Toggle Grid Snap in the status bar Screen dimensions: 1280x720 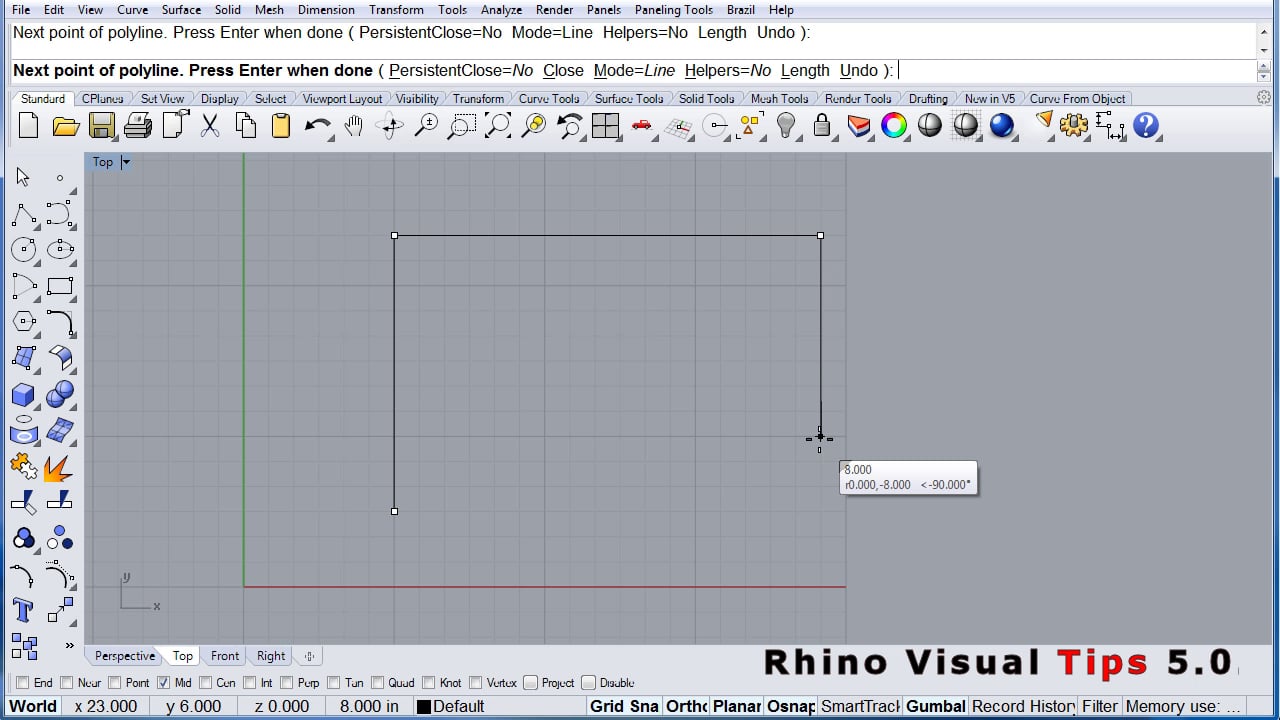coord(624,706)
